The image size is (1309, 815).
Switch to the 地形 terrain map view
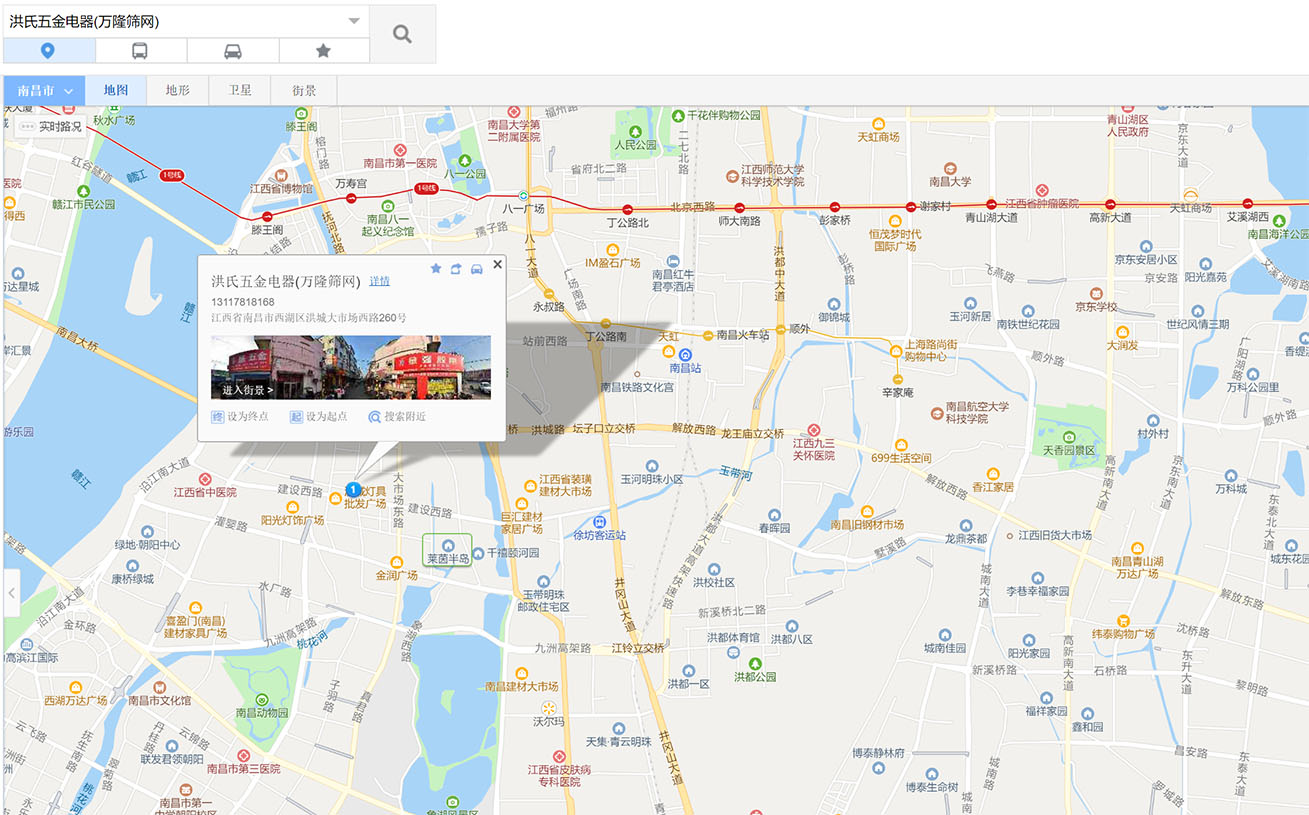(176, 89)
